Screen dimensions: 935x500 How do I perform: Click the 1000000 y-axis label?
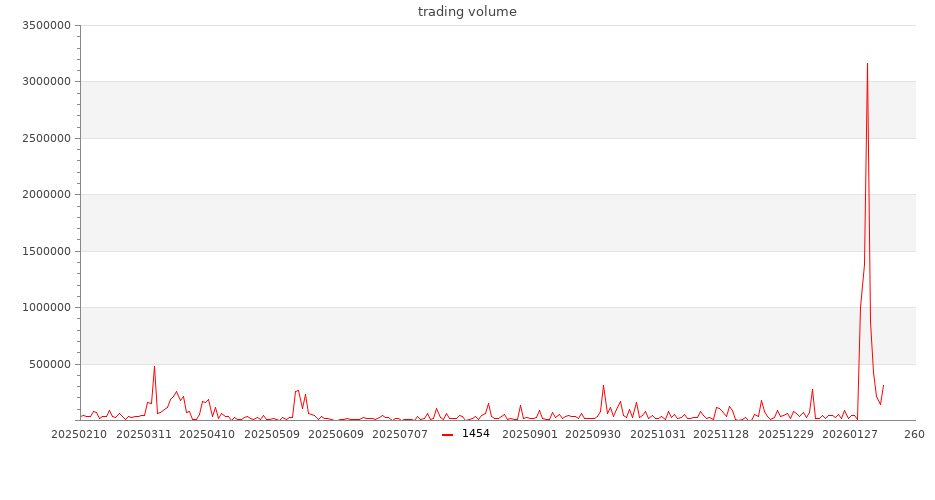[x=49, y=308]
